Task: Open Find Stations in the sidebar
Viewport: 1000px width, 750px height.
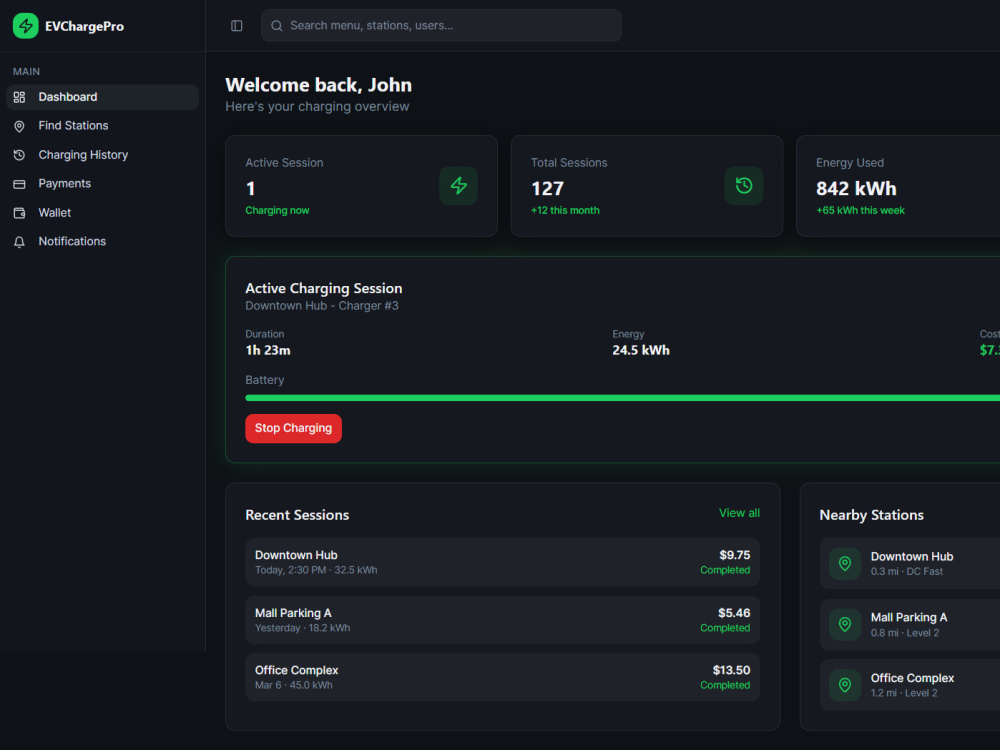Action: click(103, 126)
